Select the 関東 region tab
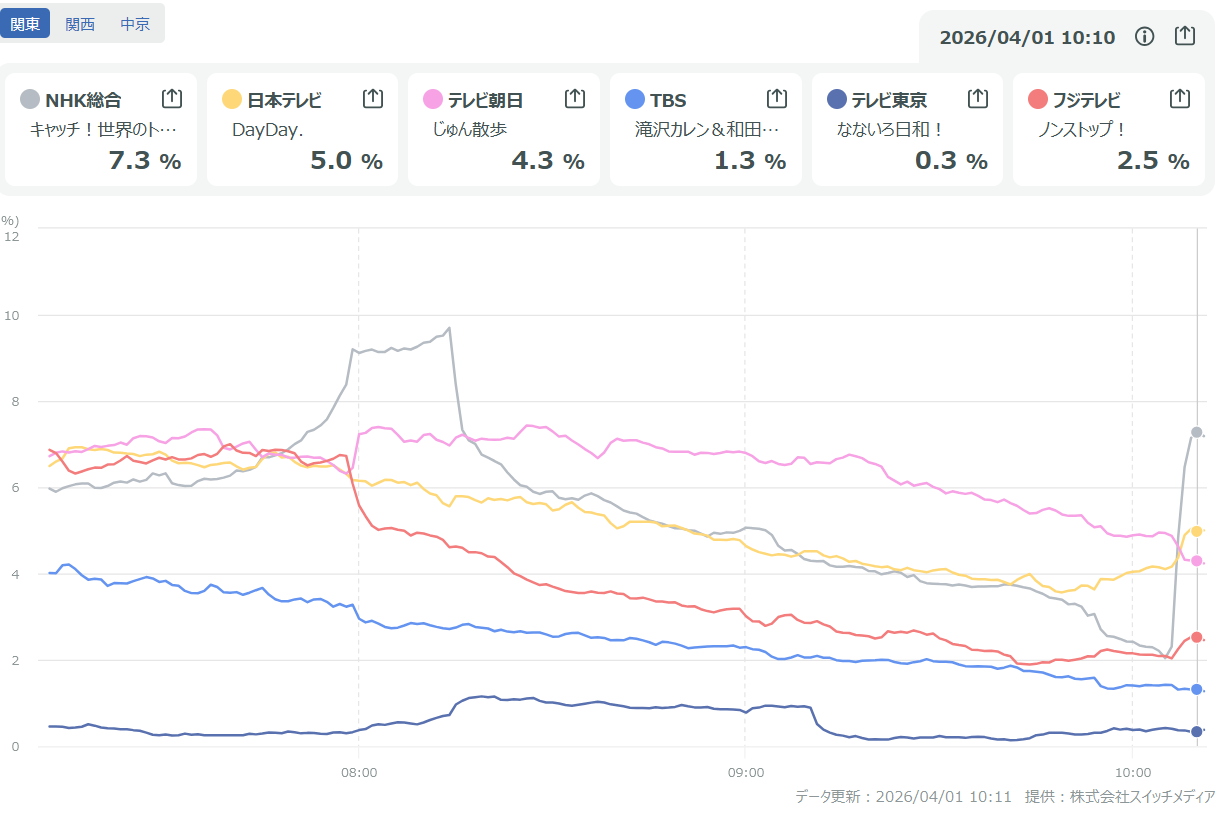Viewport: 1218px width, 817px height. [x=25, y=24]
